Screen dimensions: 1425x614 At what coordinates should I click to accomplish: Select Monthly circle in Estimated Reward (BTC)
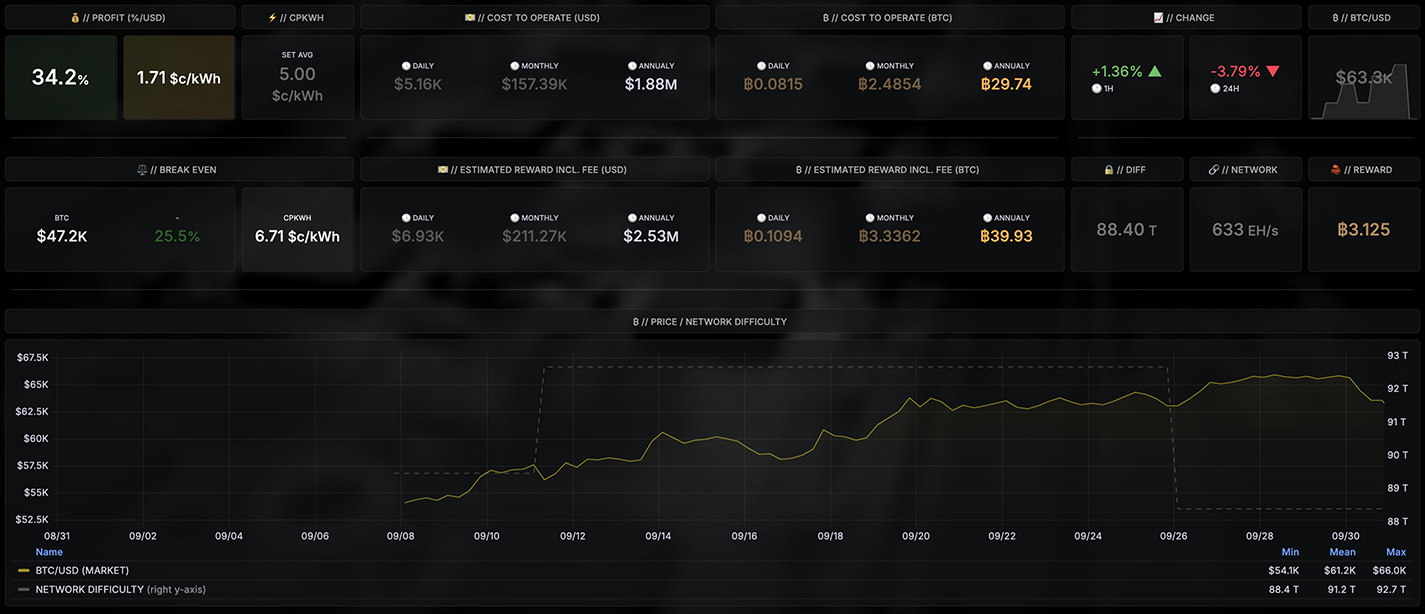point(870,218)
